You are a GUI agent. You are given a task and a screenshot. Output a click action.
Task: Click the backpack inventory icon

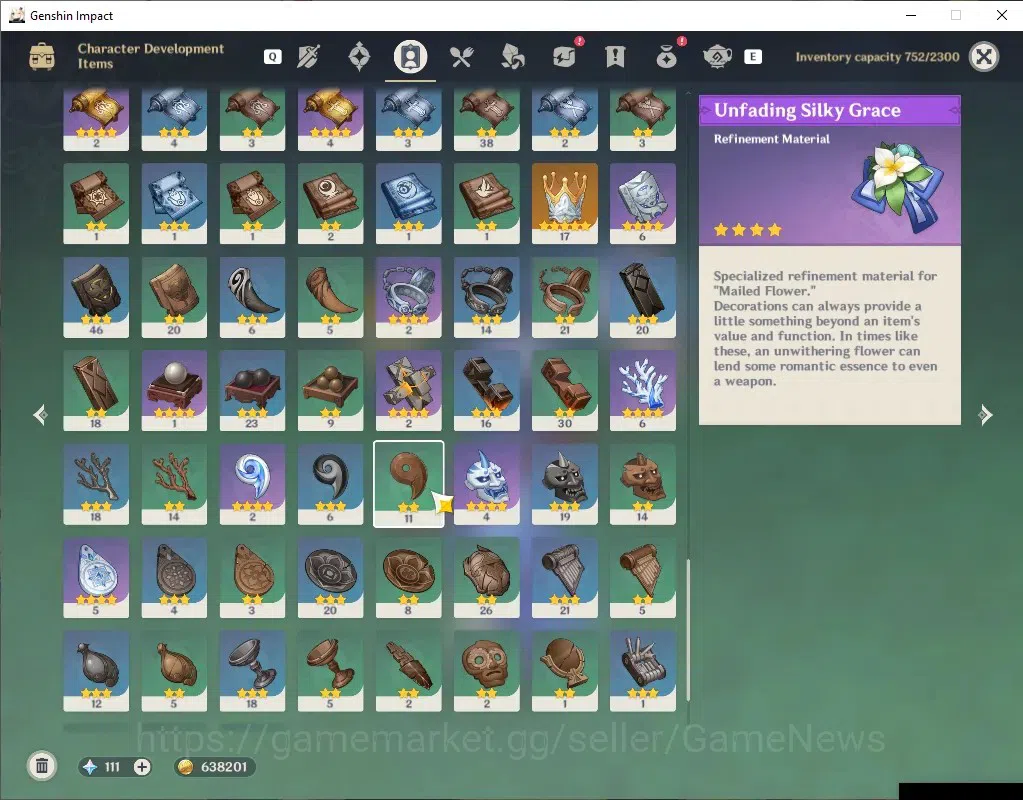[42, 57]
